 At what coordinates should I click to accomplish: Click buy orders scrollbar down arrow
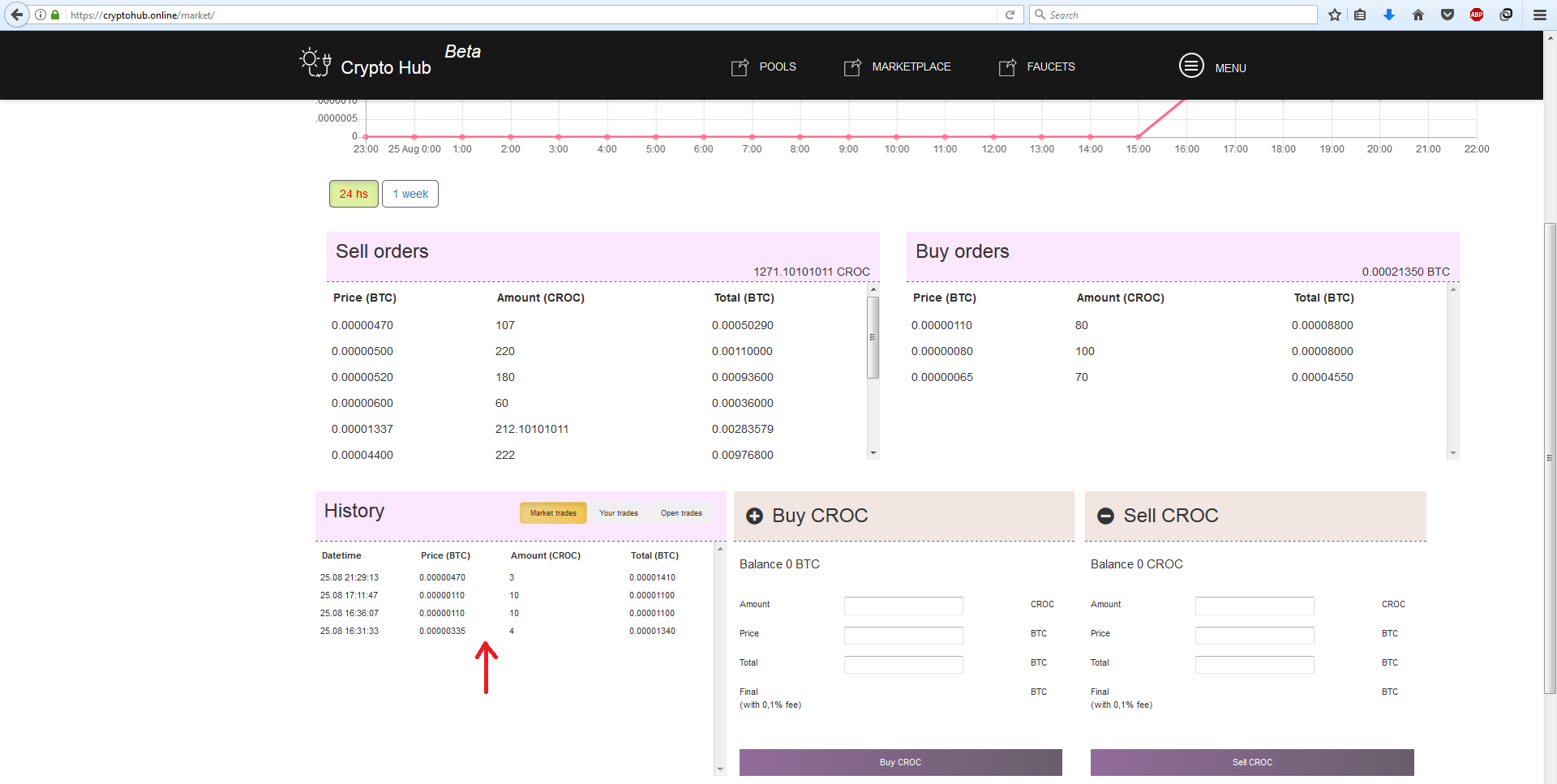[1453, 453]
